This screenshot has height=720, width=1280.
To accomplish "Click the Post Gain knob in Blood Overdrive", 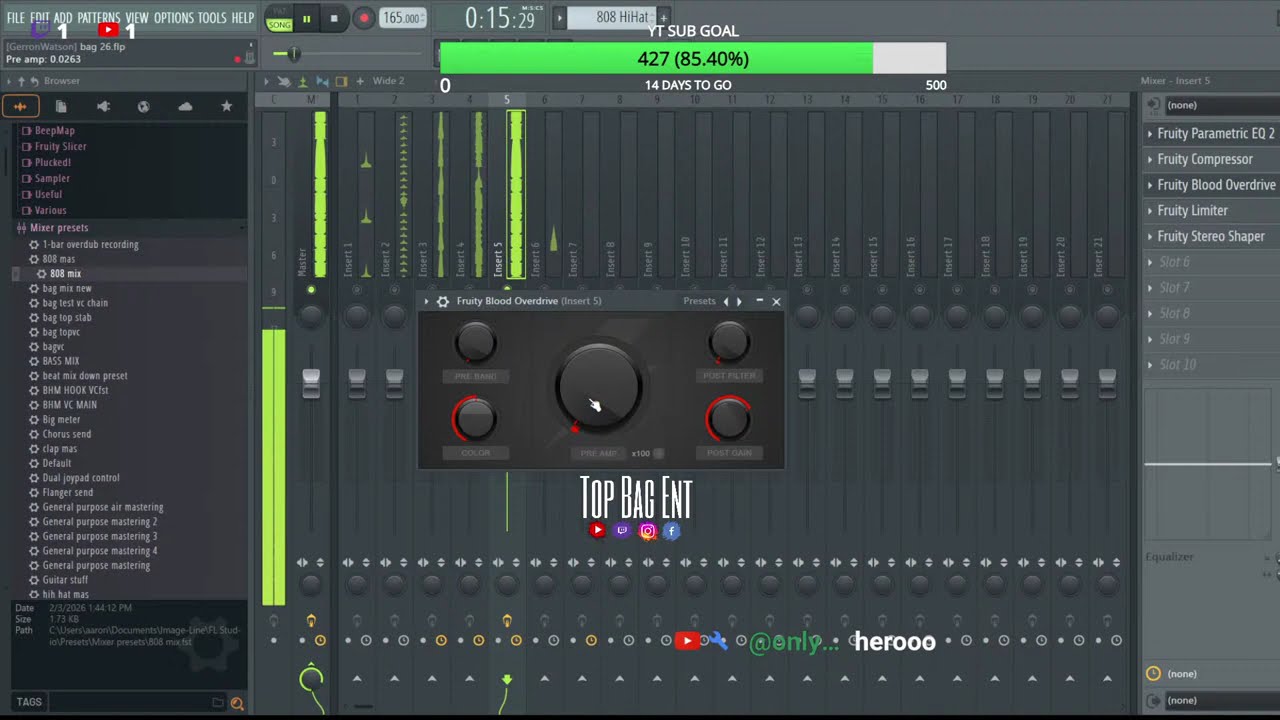I will [x=729, y=420].
